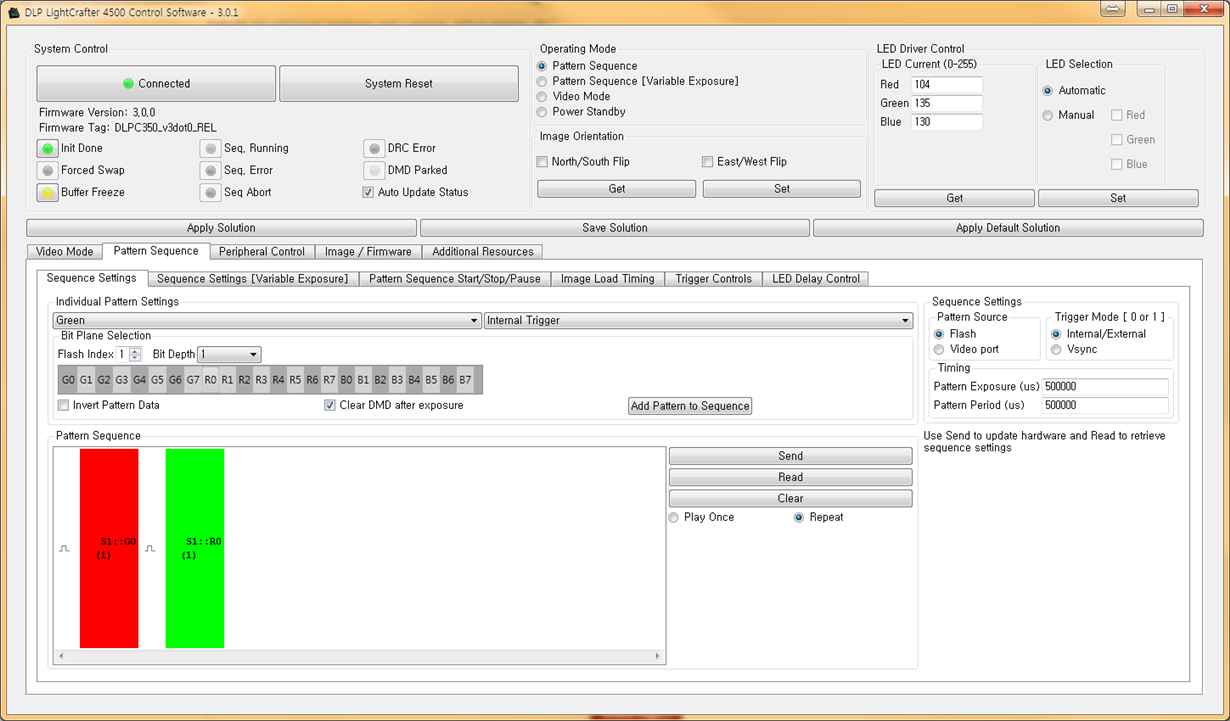Click the Pattern Exposure (us) field

(1105, 387)
